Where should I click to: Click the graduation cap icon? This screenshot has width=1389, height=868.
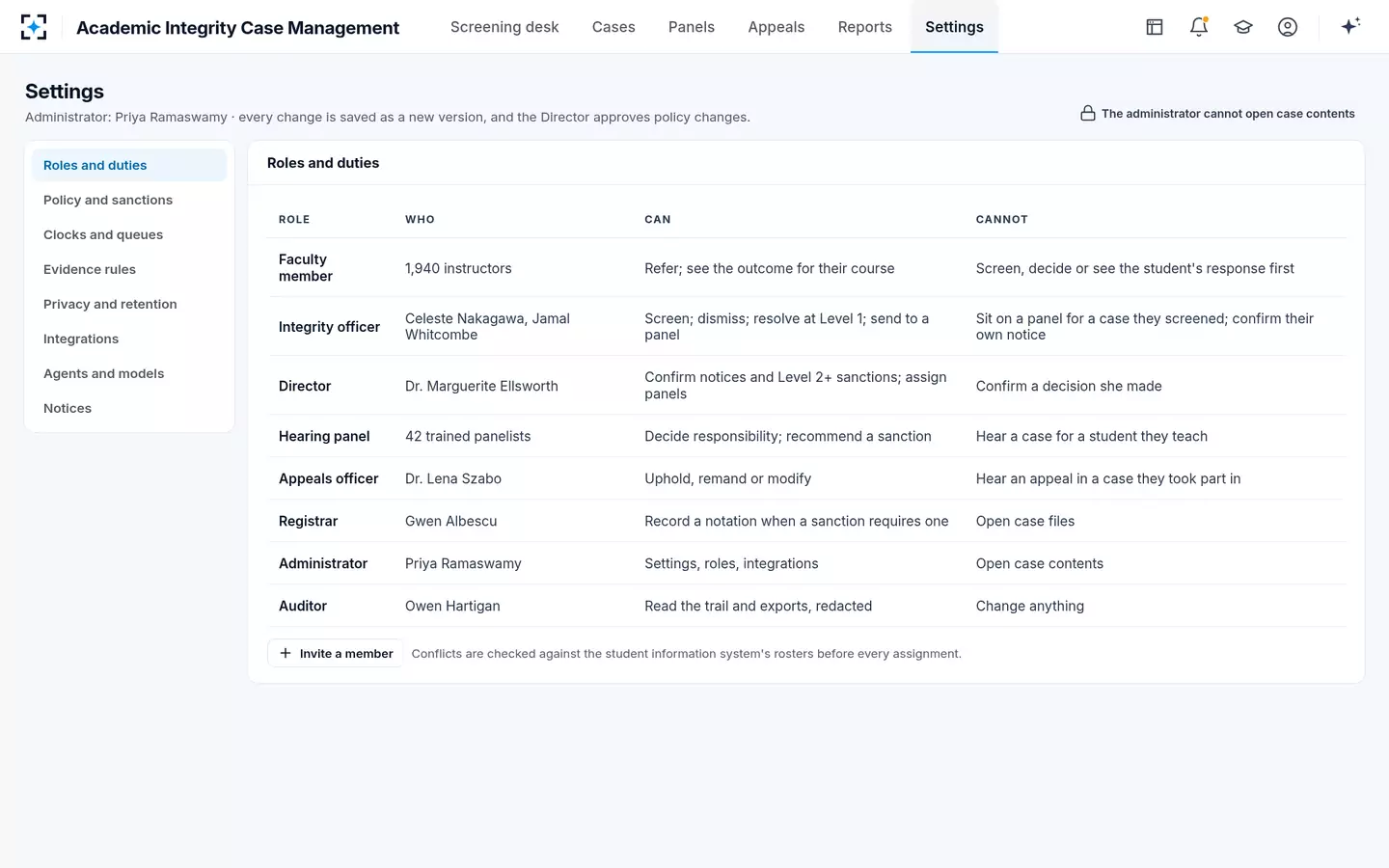click(x=1243, y=27)
